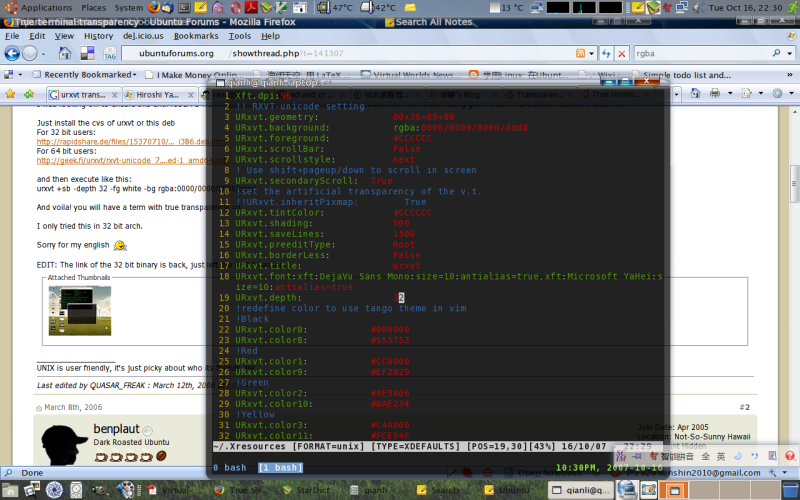Open the Bookmarks menu

pyautogui.click(x=196, y=36)
